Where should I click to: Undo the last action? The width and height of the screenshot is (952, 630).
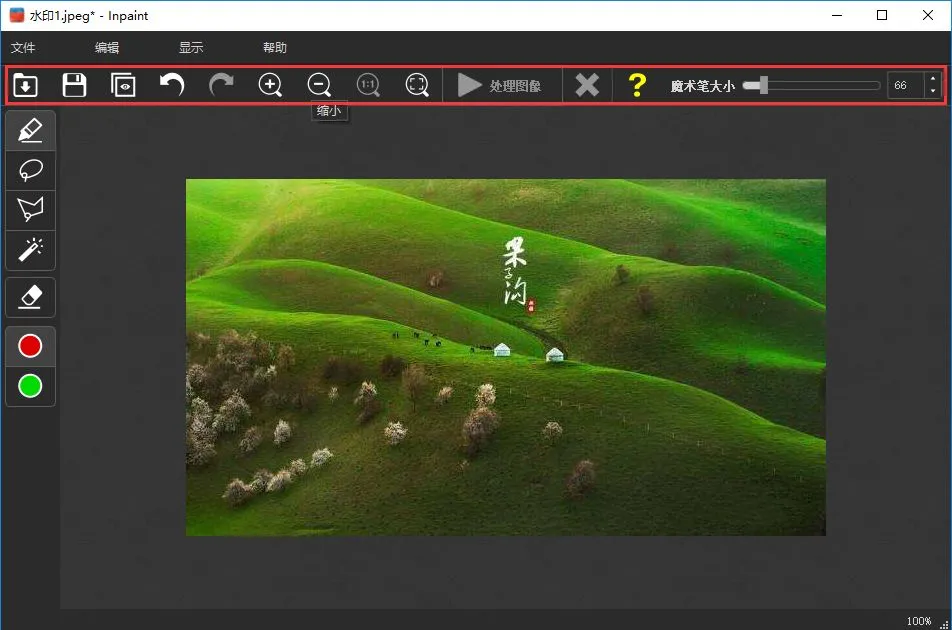pyautogui.click(x=172, y=85)
